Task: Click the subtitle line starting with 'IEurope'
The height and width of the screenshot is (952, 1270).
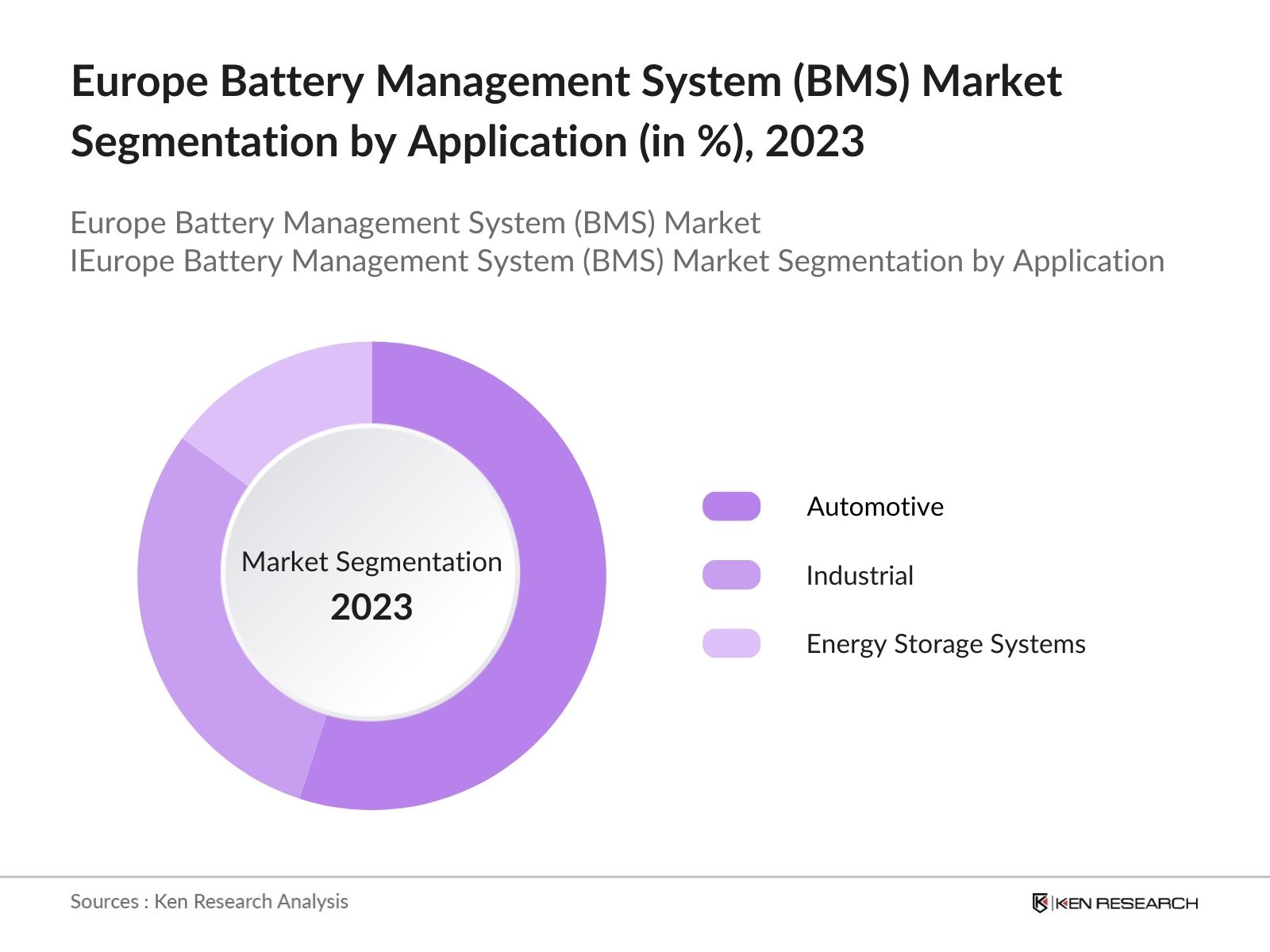Action: tap(617, 261)
